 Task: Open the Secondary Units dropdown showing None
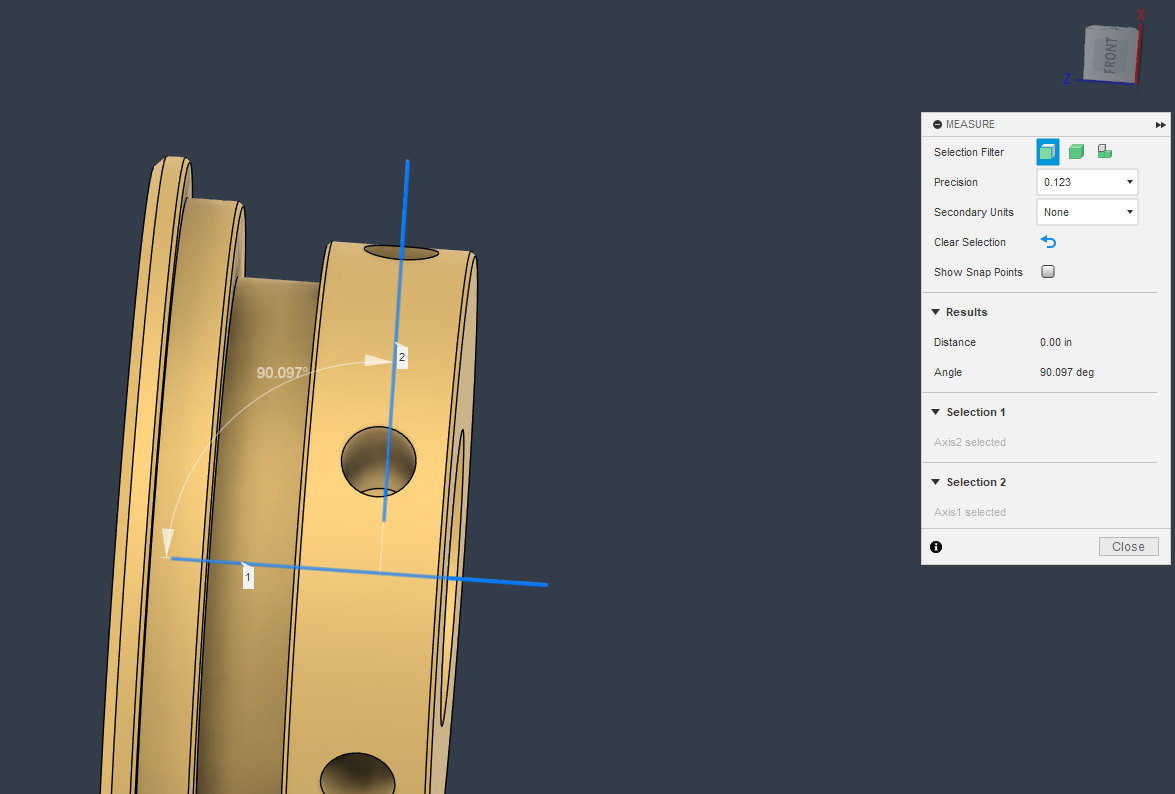pyautogui.click(x=1087, y=212)
